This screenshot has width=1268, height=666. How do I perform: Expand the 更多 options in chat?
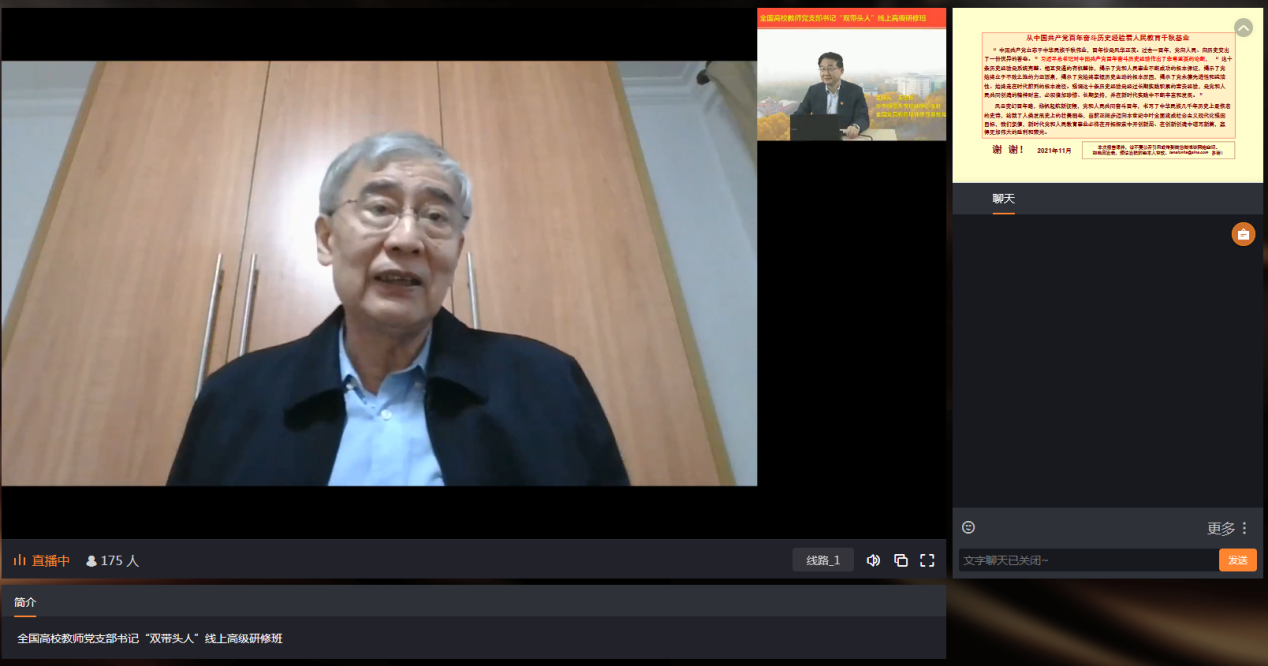tap(1220, 528)
